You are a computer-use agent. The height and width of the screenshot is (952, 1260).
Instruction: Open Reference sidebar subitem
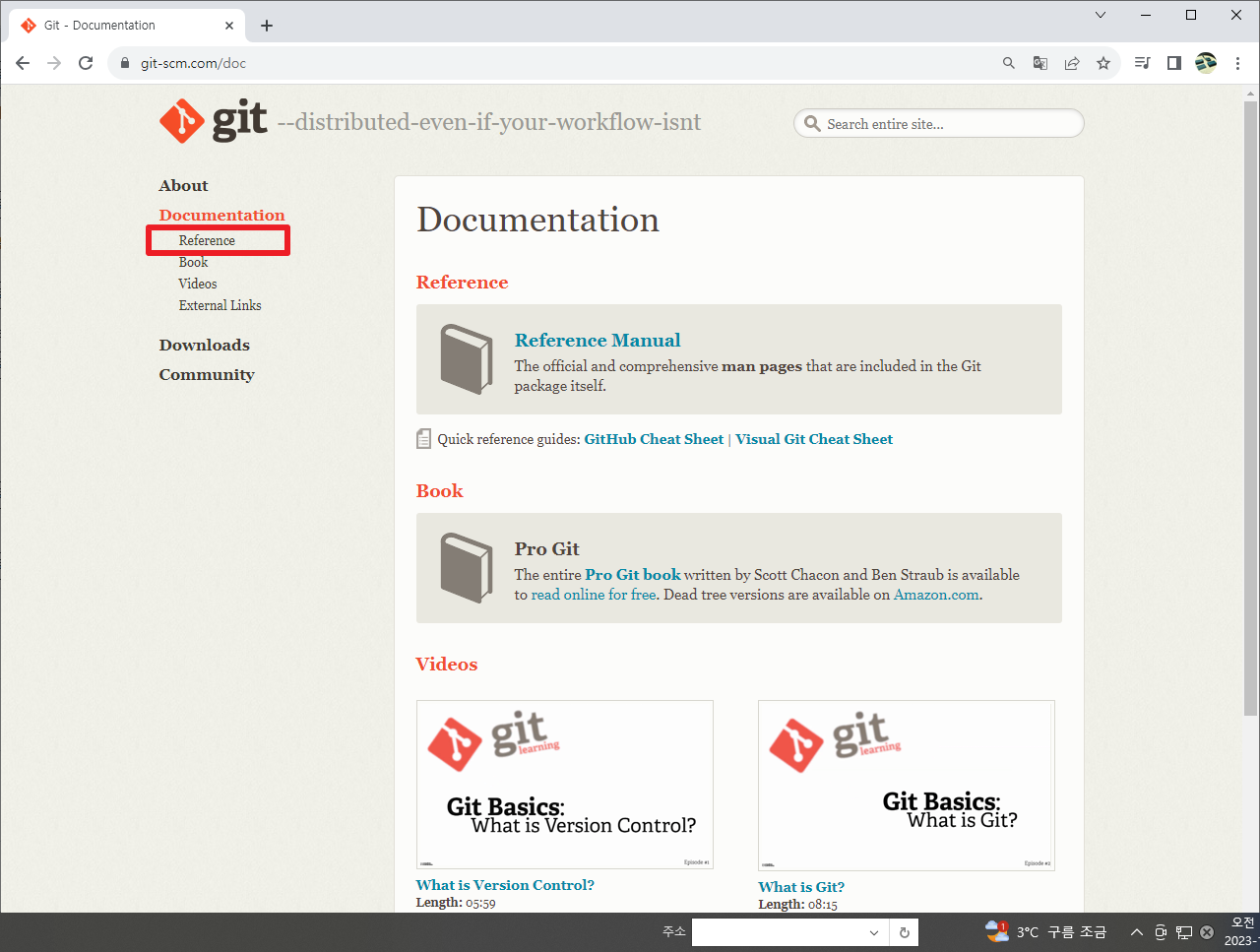[207, 240]
